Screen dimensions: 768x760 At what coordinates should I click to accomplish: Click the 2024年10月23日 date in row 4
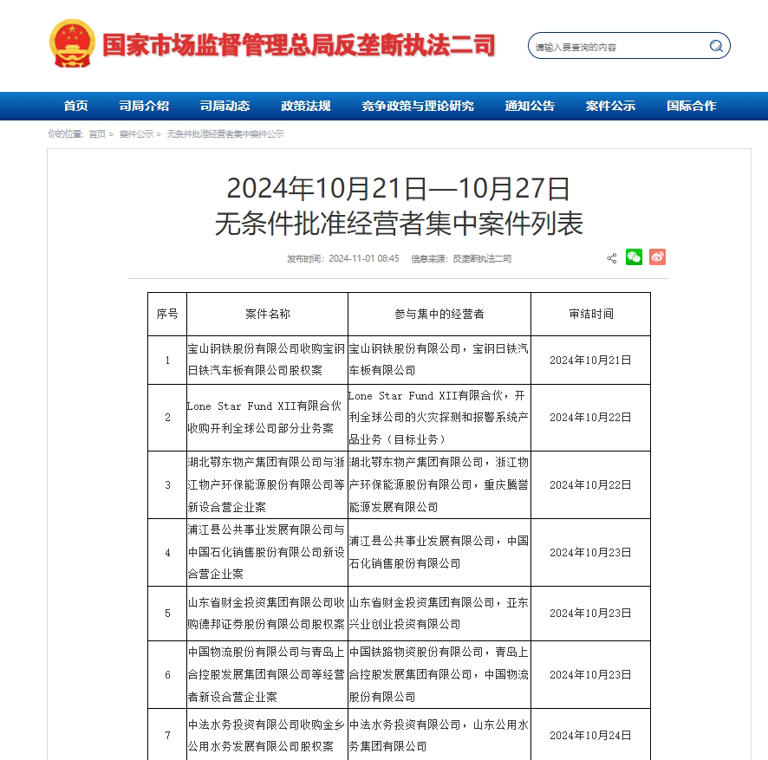point(590,552)
